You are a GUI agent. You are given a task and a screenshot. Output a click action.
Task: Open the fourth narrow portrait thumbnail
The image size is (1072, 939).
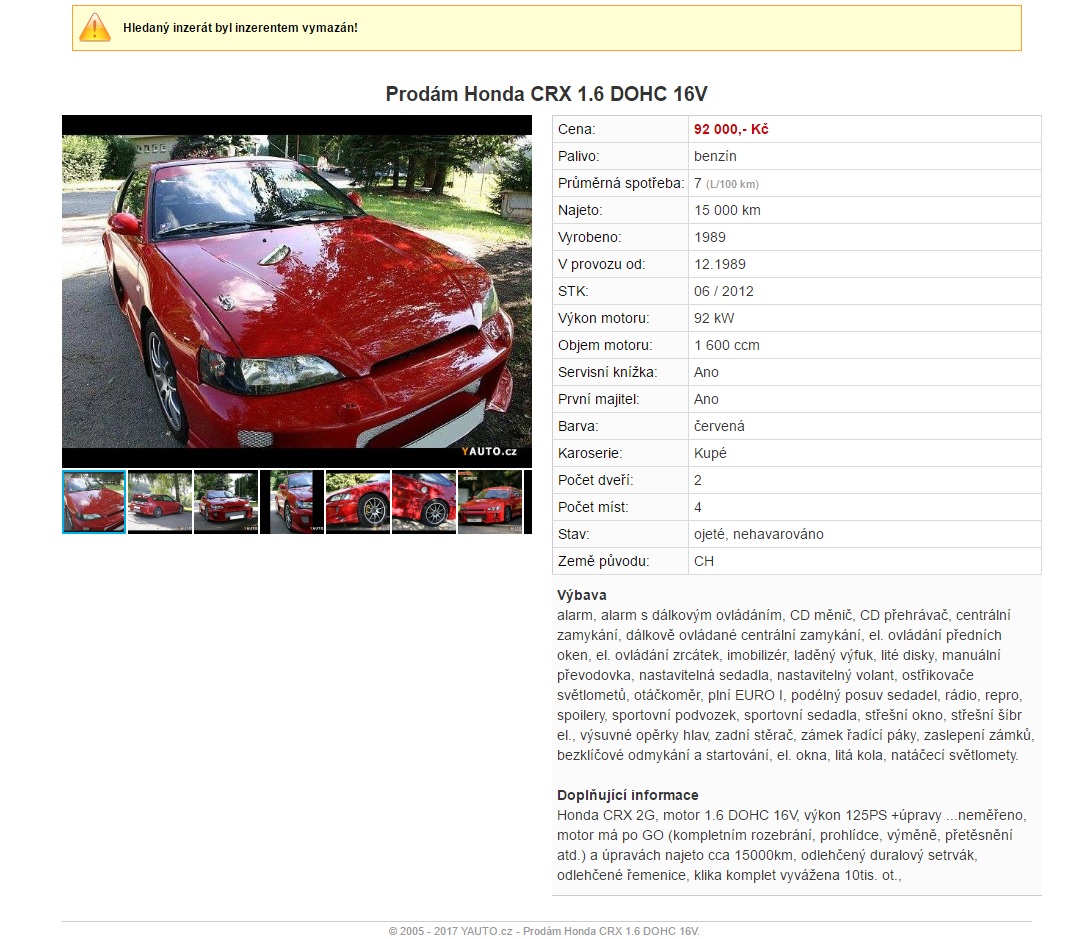click(292, 502)
